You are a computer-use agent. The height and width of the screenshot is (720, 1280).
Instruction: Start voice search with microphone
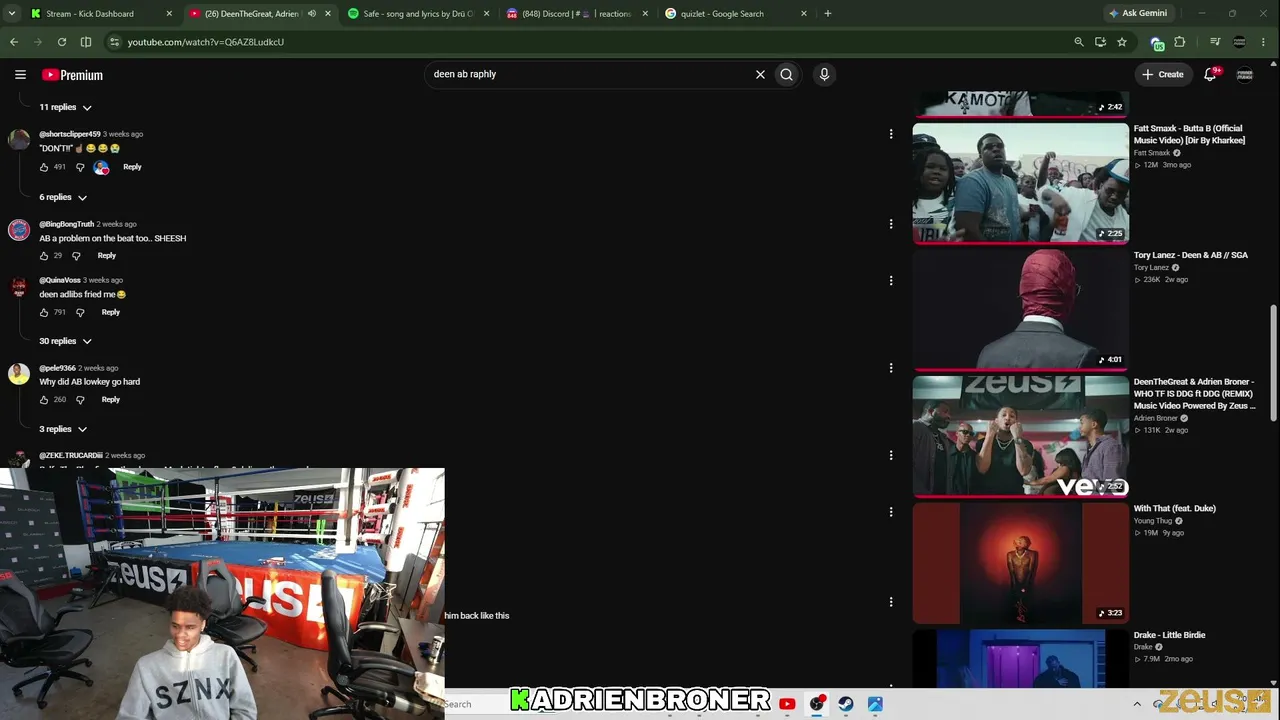click(x=824, y=74)
